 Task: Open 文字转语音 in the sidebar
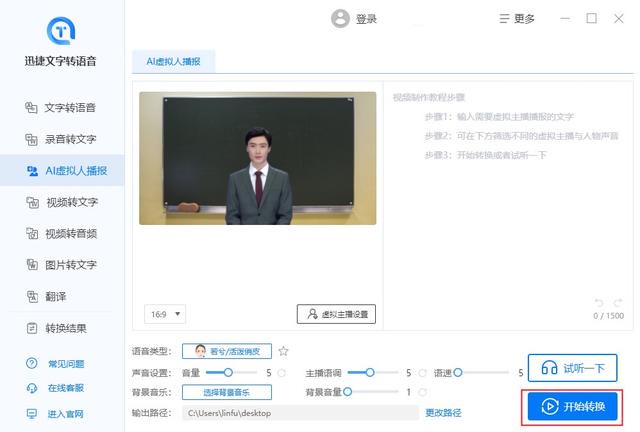pyautogui.click(x=62, y=107)
